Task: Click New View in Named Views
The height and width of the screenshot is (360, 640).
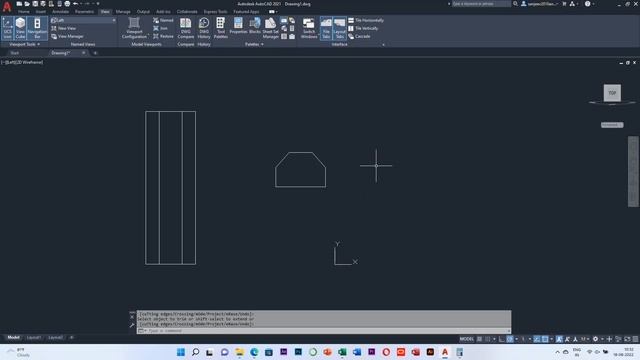Action: coord(64,28)
